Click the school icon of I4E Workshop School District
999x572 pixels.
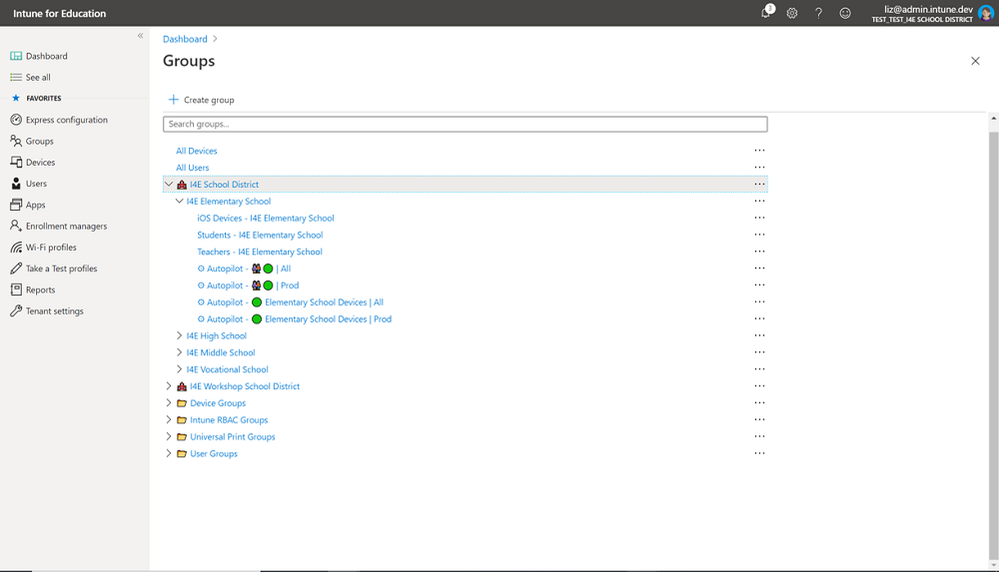[182, 386]
